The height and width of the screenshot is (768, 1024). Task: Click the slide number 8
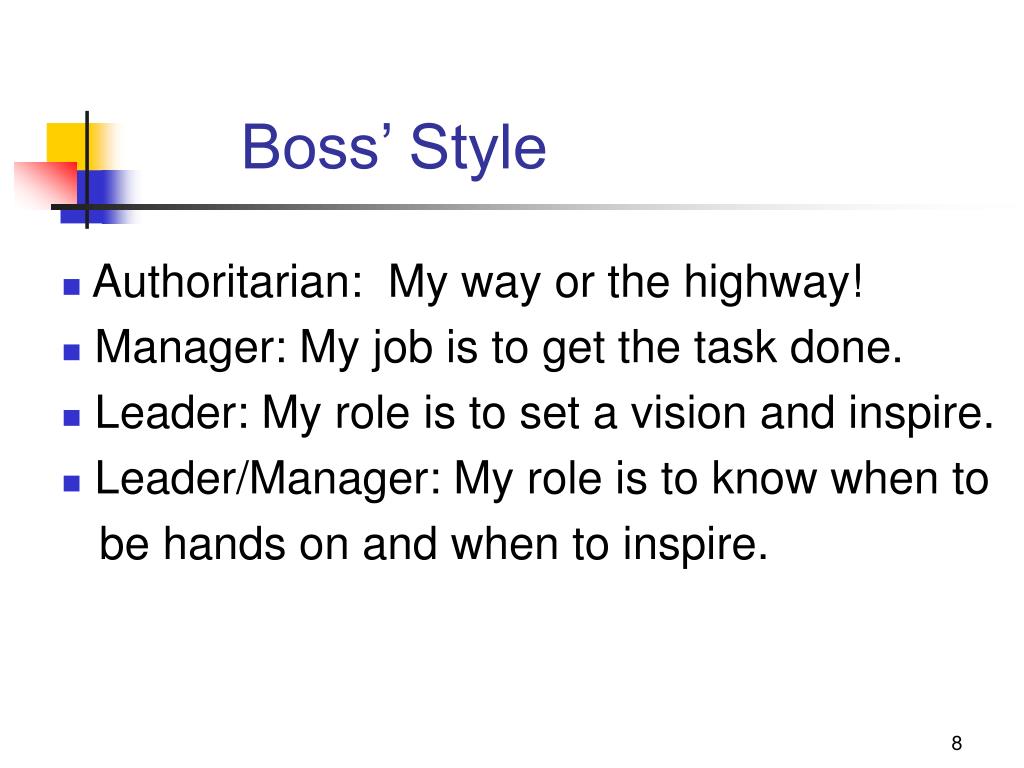tap(957, 743)
